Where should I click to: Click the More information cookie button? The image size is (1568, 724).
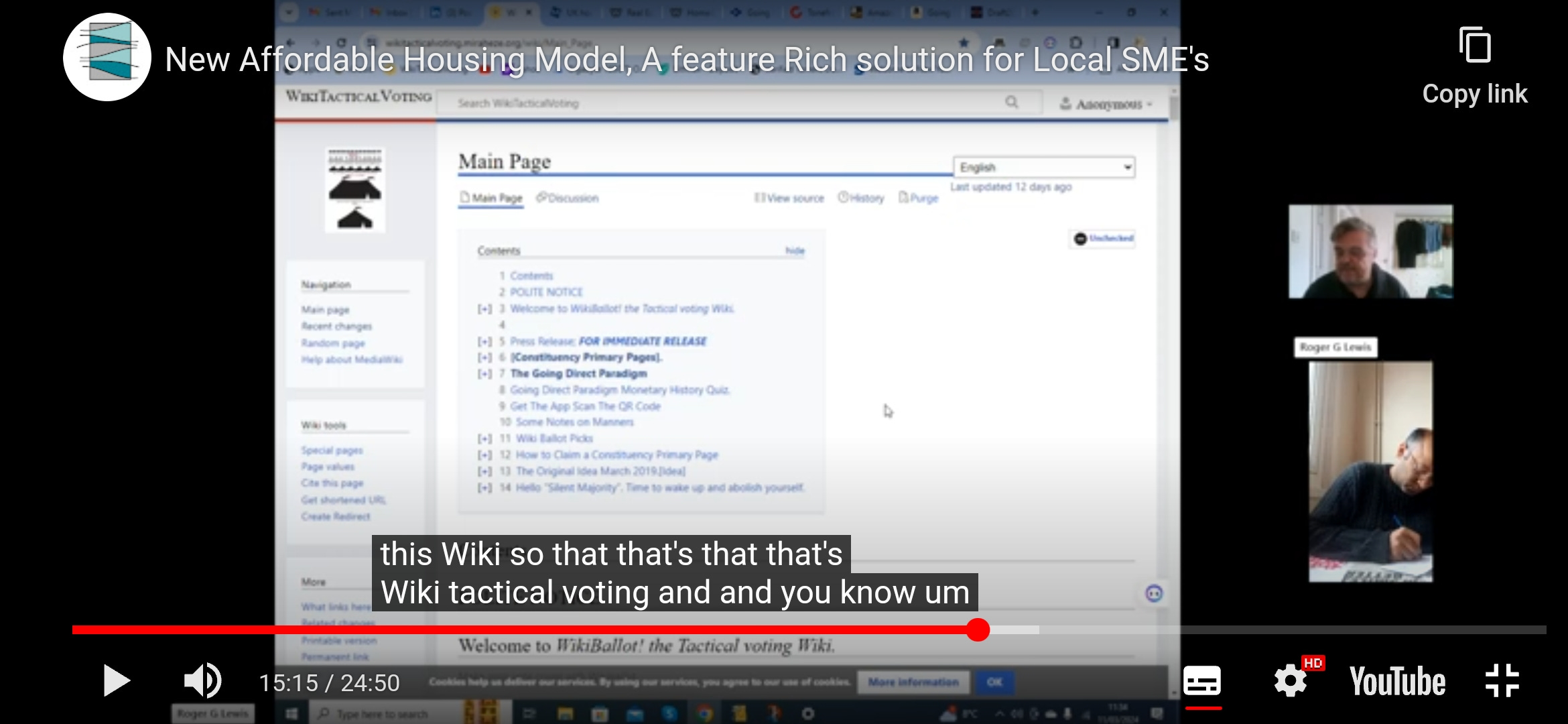(913, 682)
